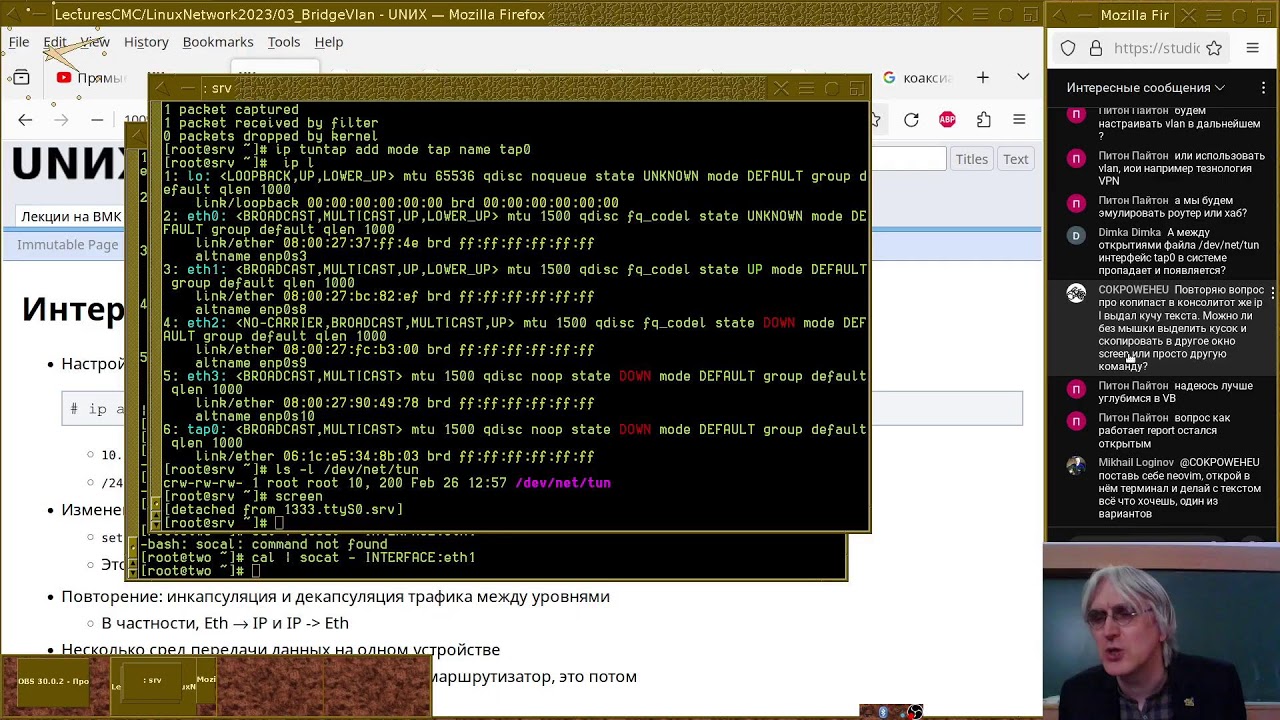Select the ': srv' window in the pager
This screenshot has height=720, width=1280.
tap(152, 681)
